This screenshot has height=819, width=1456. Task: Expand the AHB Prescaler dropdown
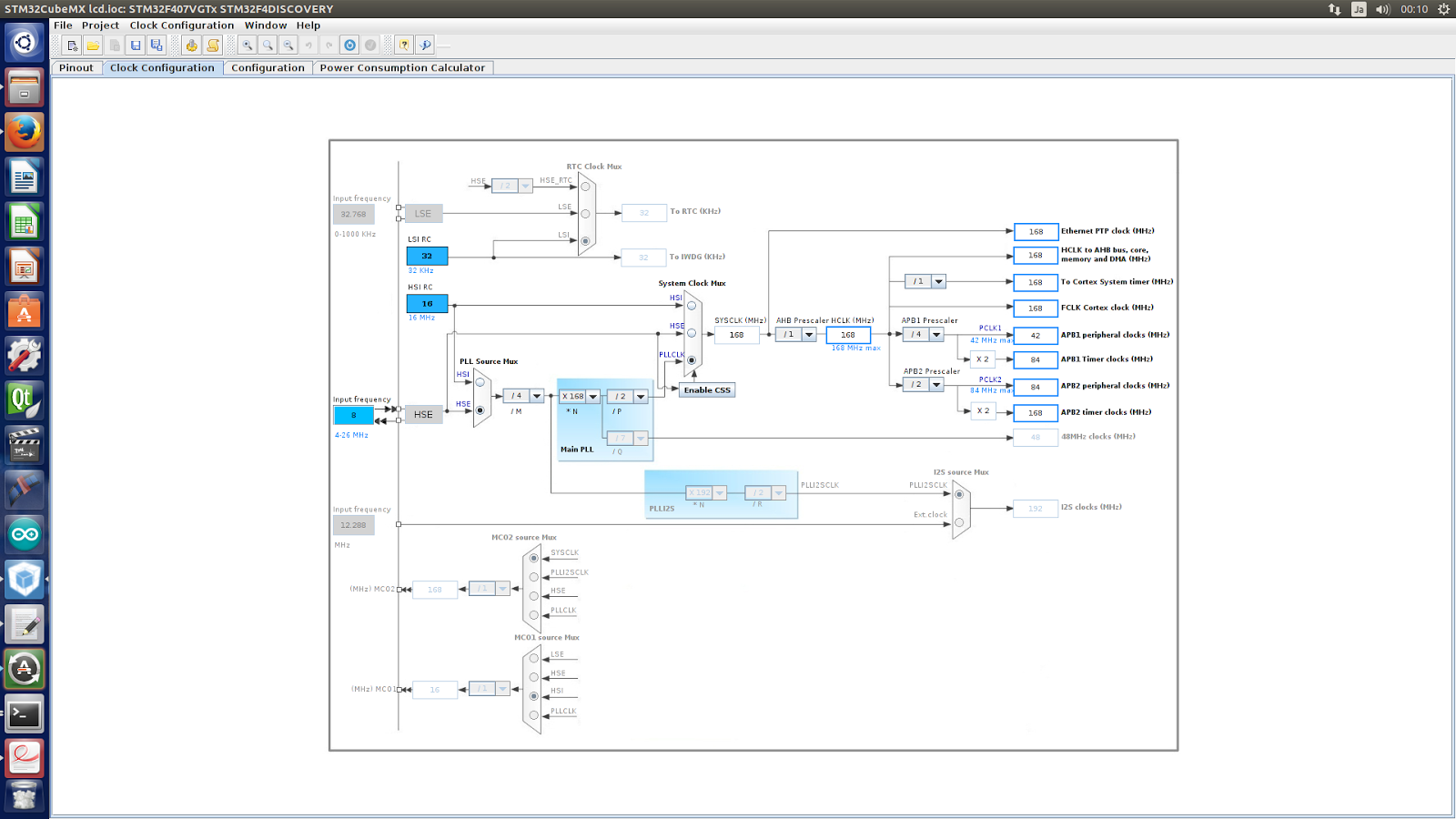pyautogui.click(x=809, y=335)
